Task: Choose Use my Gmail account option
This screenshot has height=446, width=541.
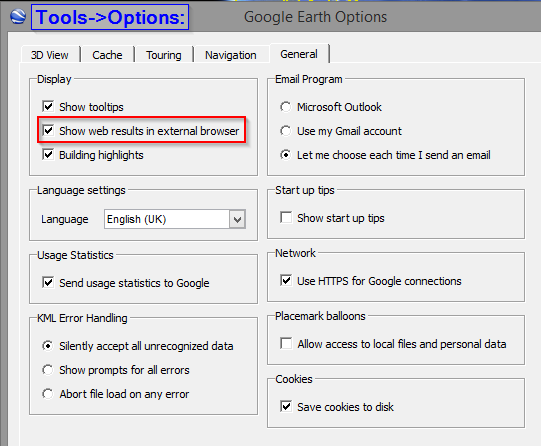Action: coord(285,131)
